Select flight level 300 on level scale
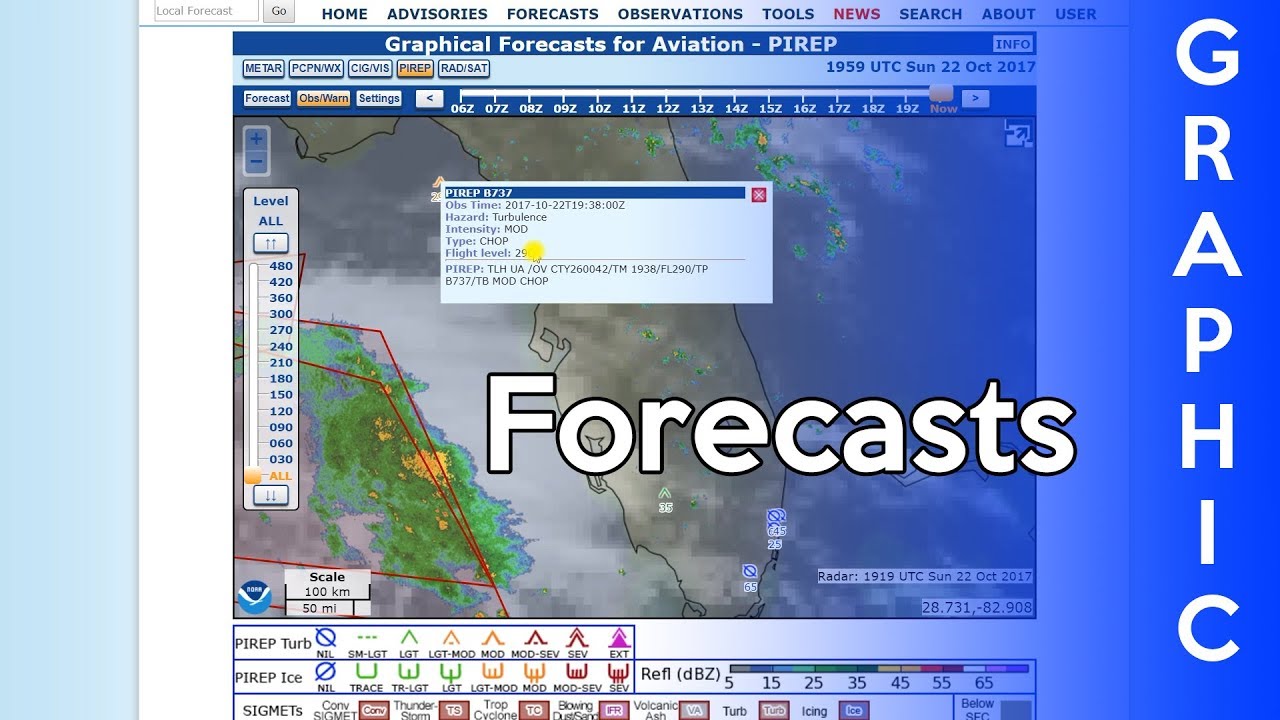The height and width of the screenshot is (720, 1280). point(281,314)
